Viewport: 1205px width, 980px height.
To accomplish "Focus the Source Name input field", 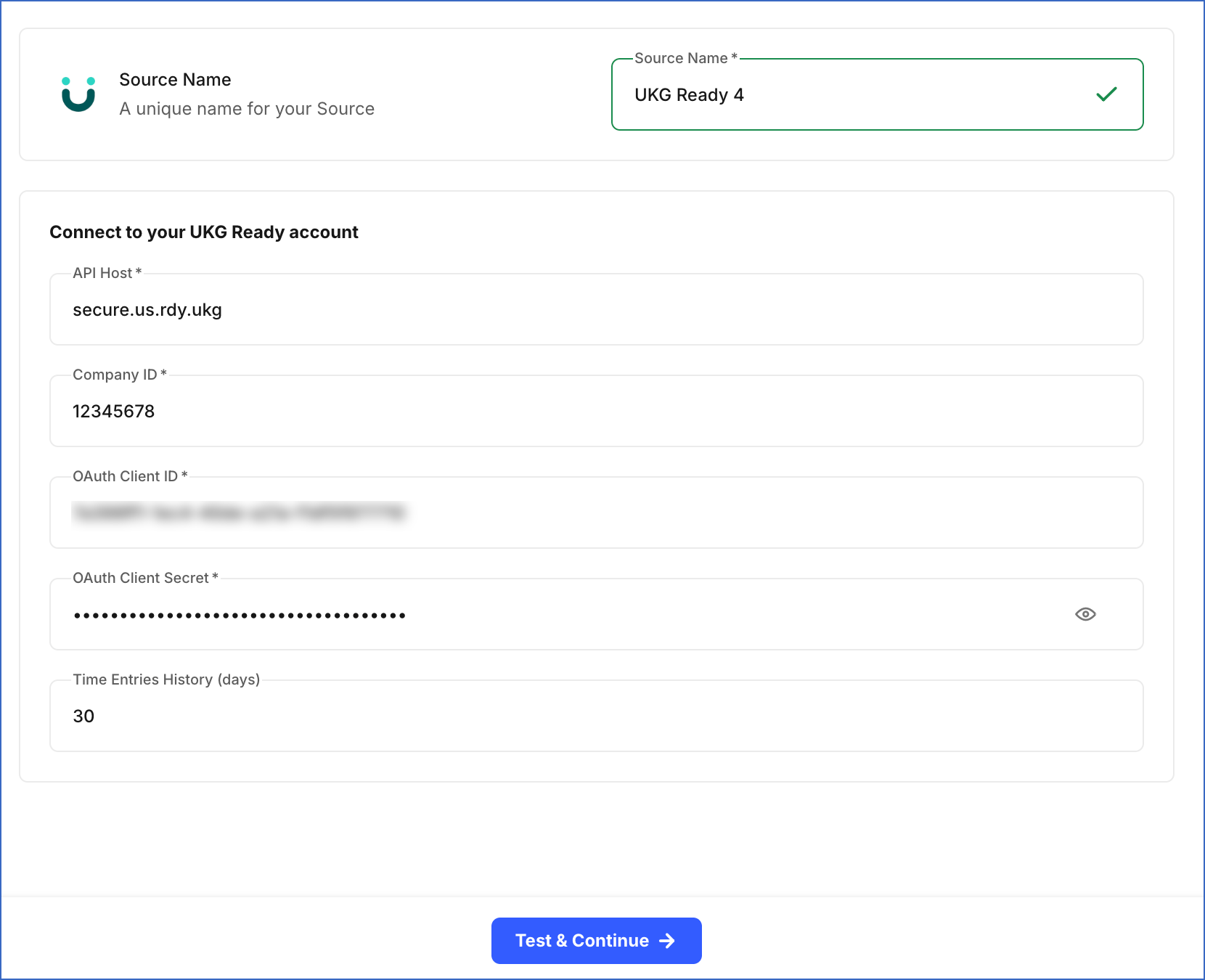I will click(878, 94).
